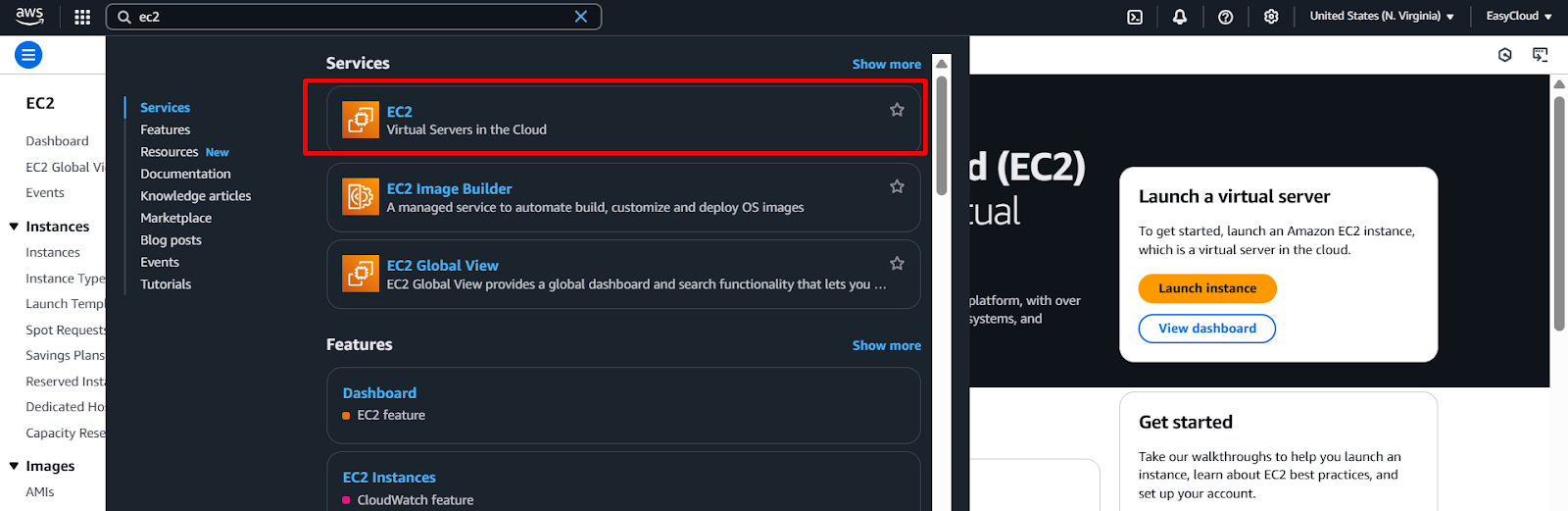The width and height of the screenshot is (1568, 511).
Task: Open the notifications bell icon
Action: [1180, 17]
